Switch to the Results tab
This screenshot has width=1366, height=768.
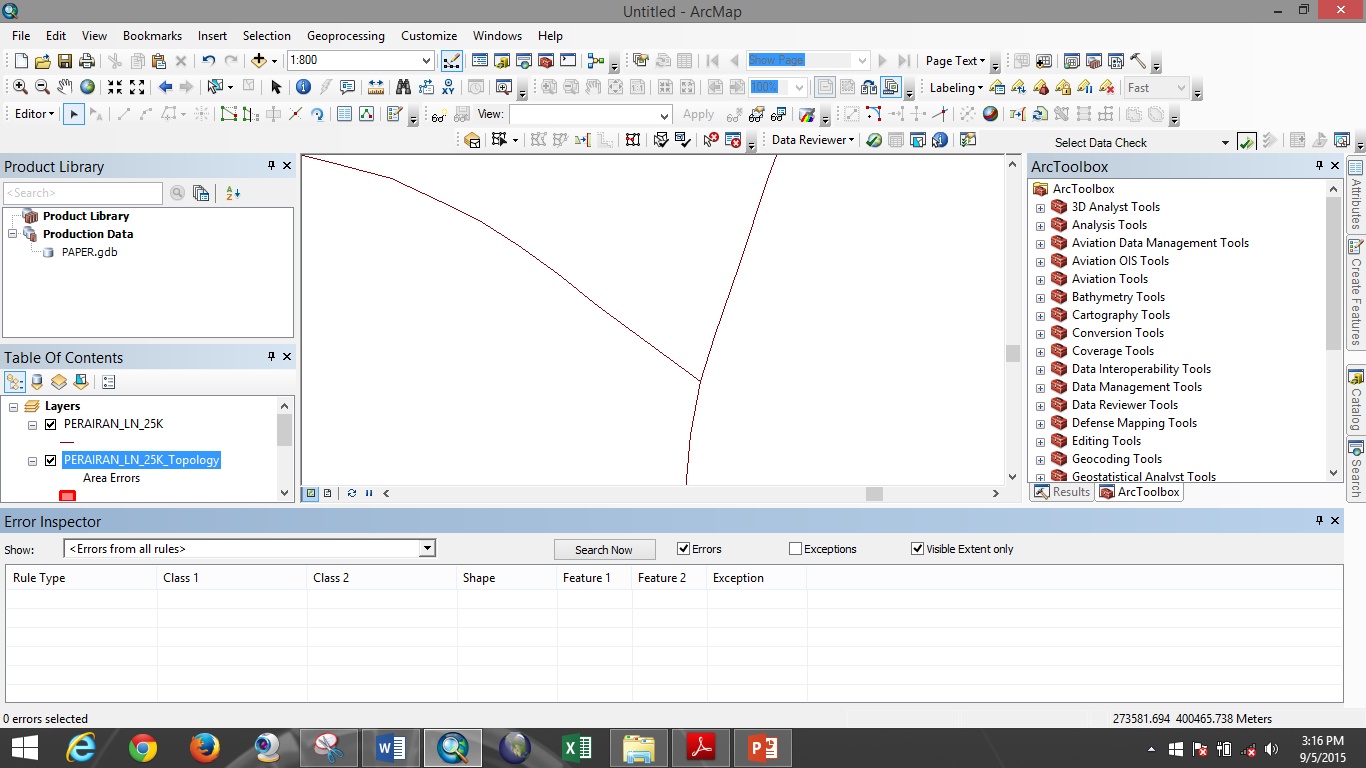point(1062,492)
